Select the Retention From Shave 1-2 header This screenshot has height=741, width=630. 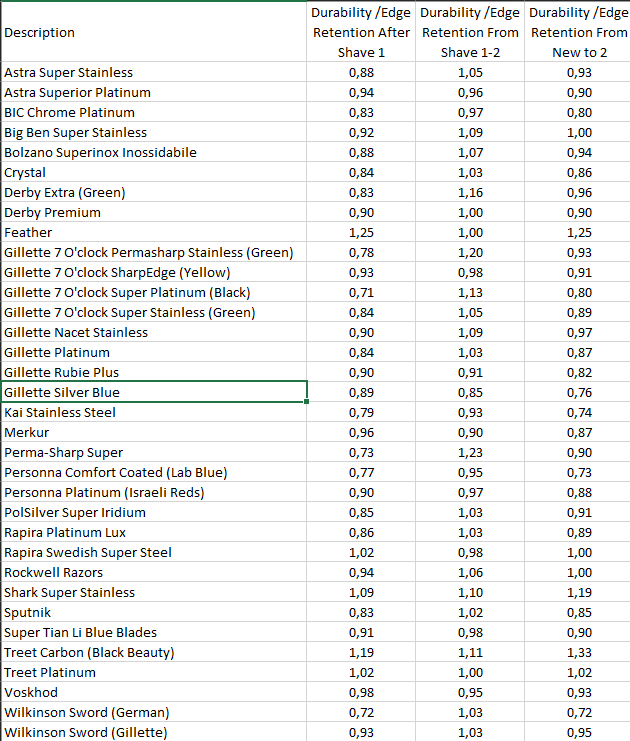[470, 32]
